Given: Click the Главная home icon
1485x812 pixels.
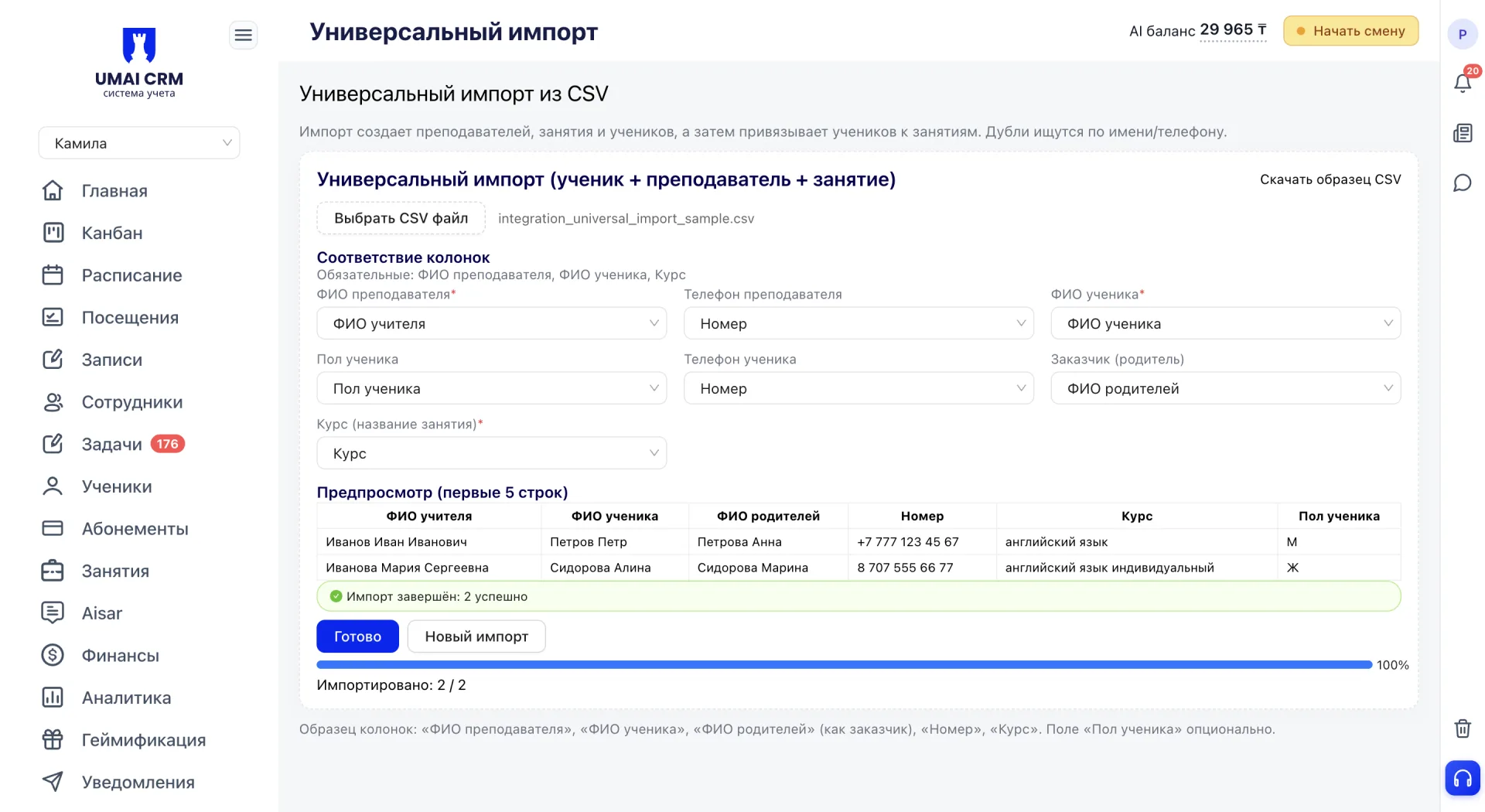Looking at the screenshot, I should point(53,190).
